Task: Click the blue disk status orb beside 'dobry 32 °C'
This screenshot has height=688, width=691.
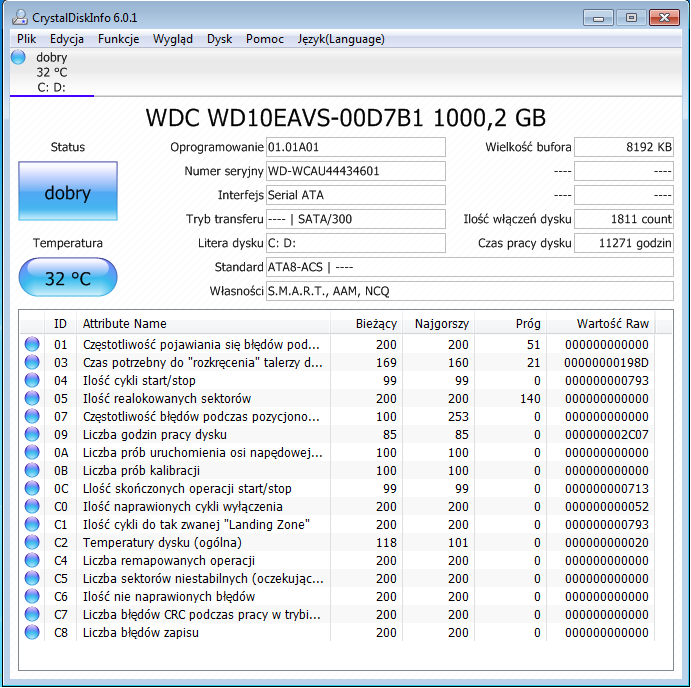Action: pyautogui.click(x=19, y=57)
